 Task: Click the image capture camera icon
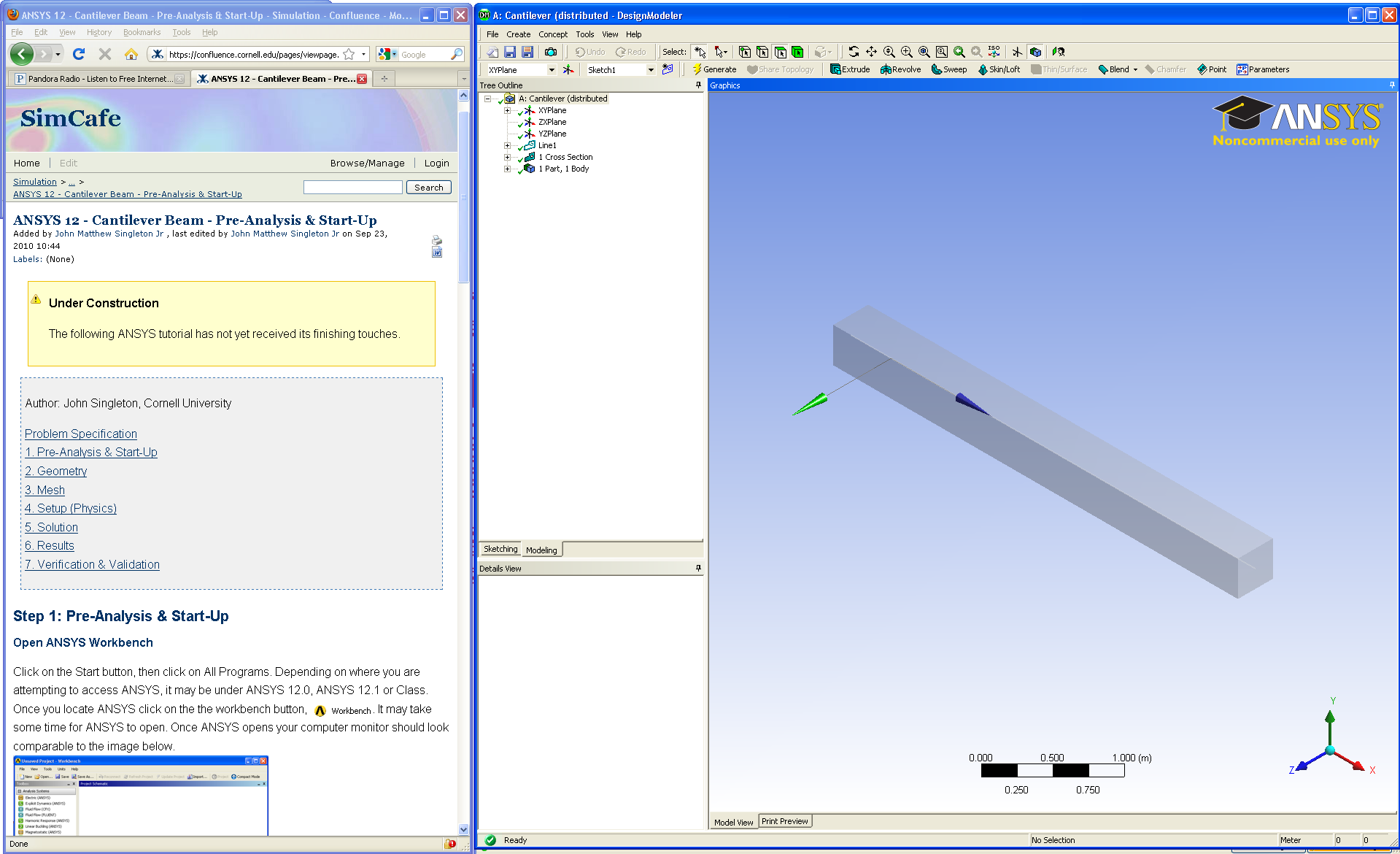pos(551,52)
